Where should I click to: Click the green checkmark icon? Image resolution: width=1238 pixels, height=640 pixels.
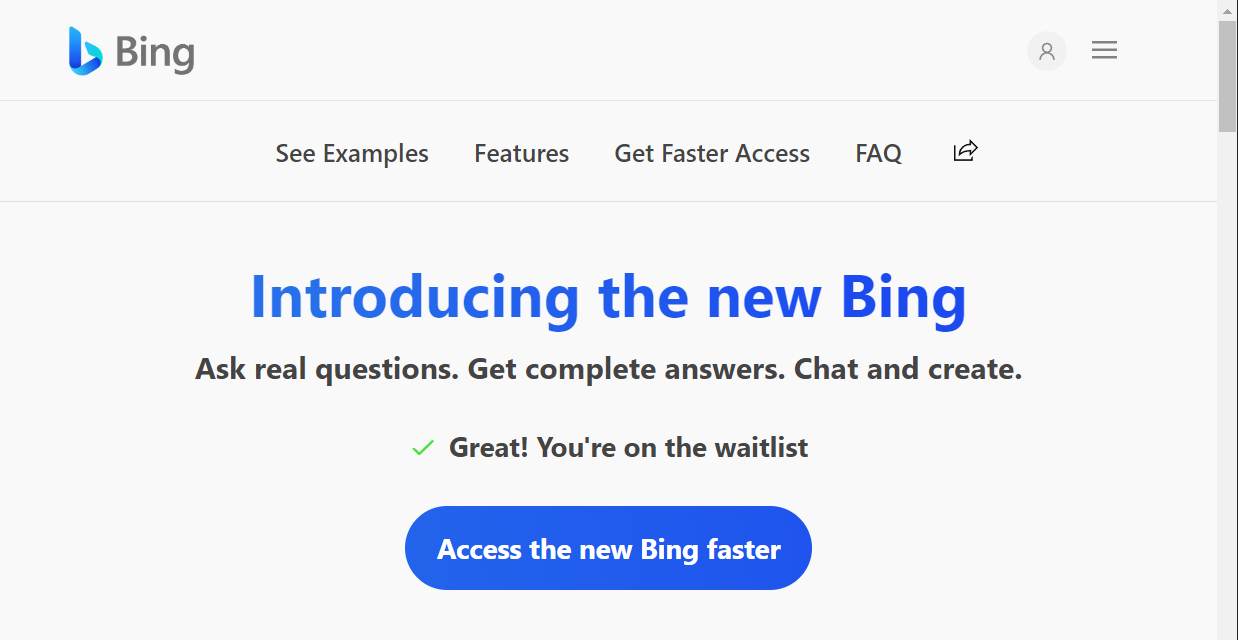point(423,448)
